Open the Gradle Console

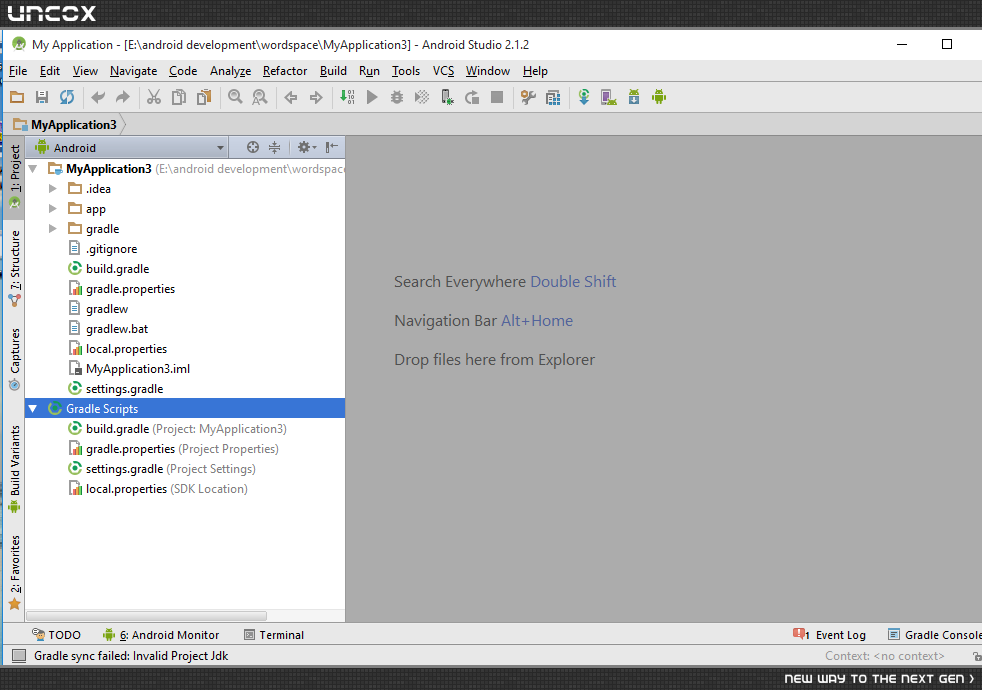coord(934,635)
